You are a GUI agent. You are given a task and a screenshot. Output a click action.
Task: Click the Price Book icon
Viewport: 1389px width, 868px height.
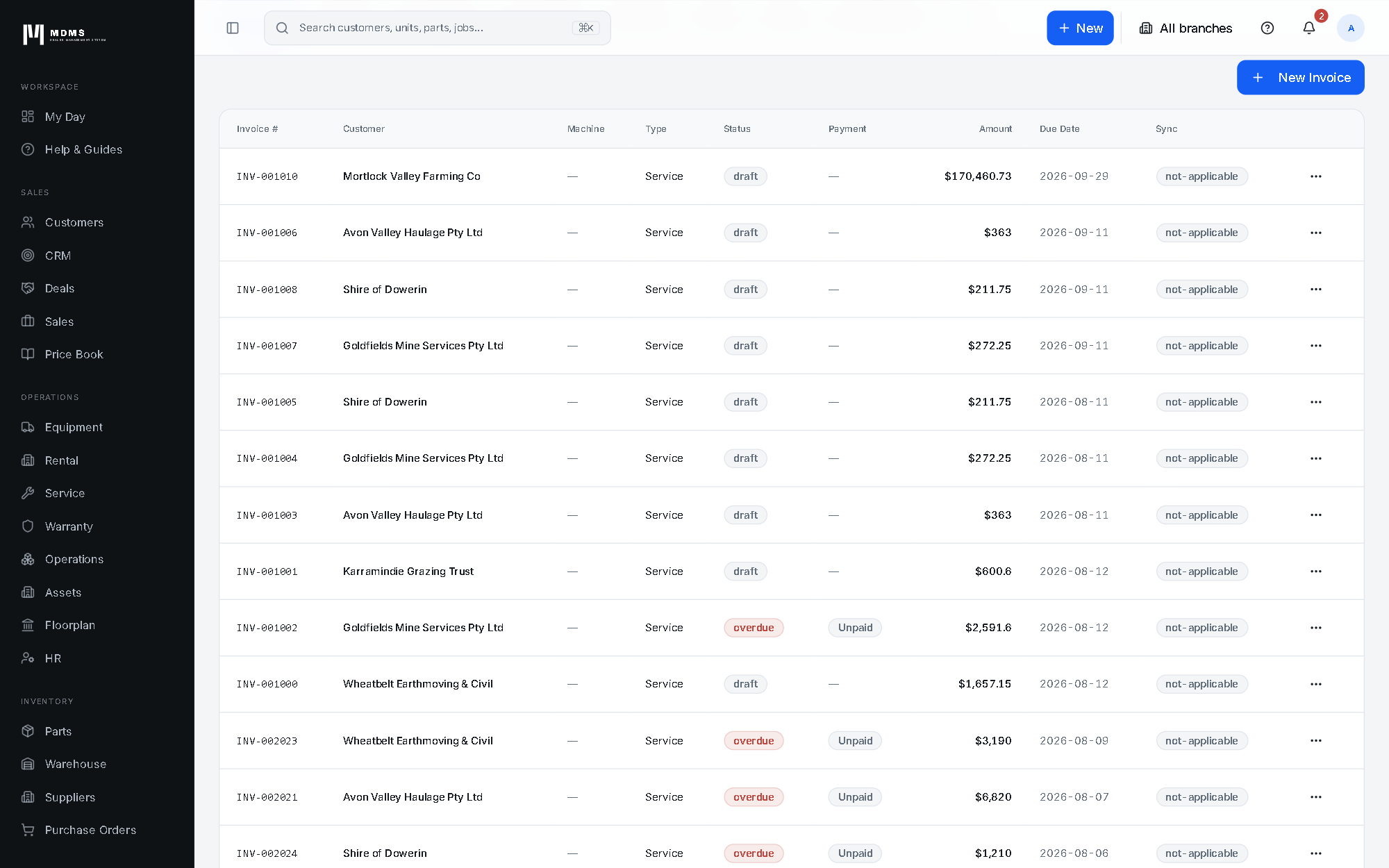[x=28, y=354]
